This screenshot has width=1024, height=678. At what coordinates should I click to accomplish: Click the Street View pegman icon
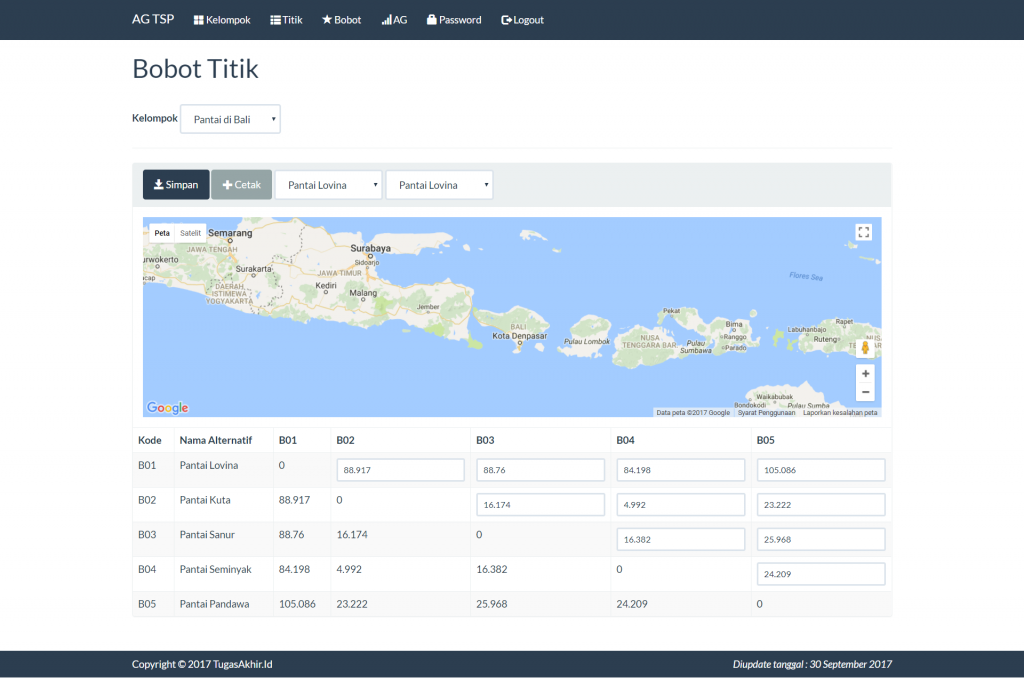(865, 347)
